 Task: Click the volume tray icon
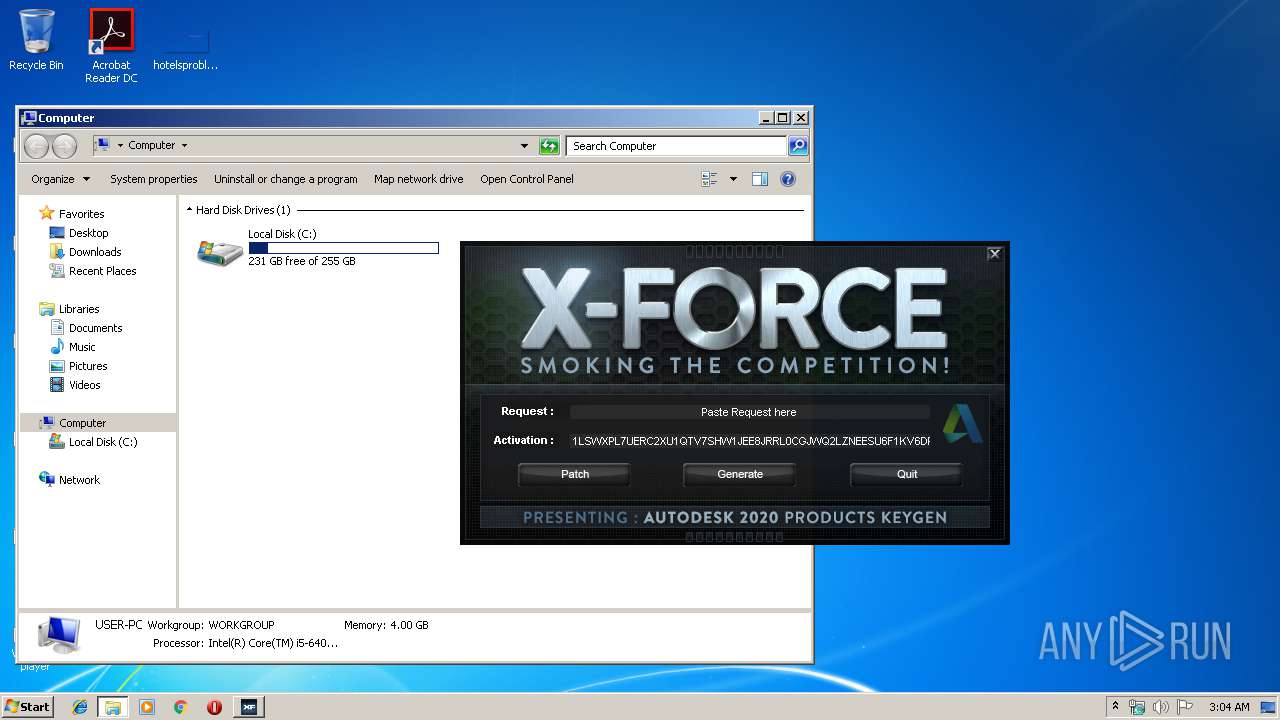tap(1161, 707)
